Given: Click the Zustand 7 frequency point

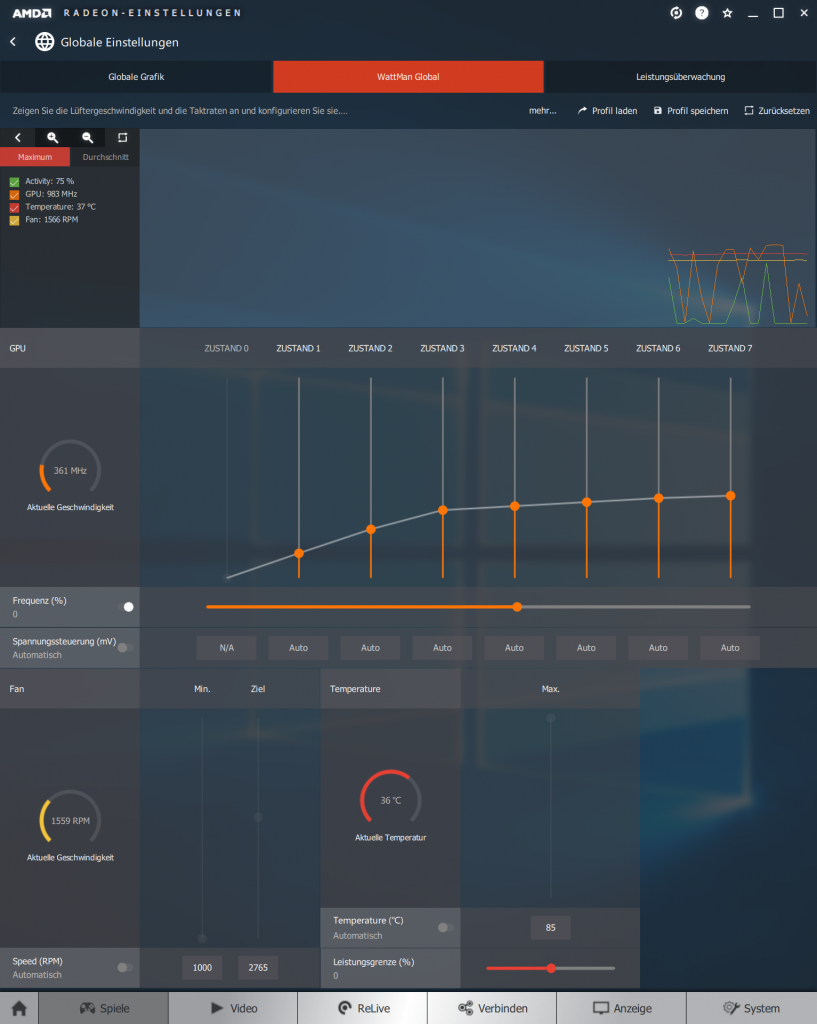Looking at the screenshot, I should 731,496.
